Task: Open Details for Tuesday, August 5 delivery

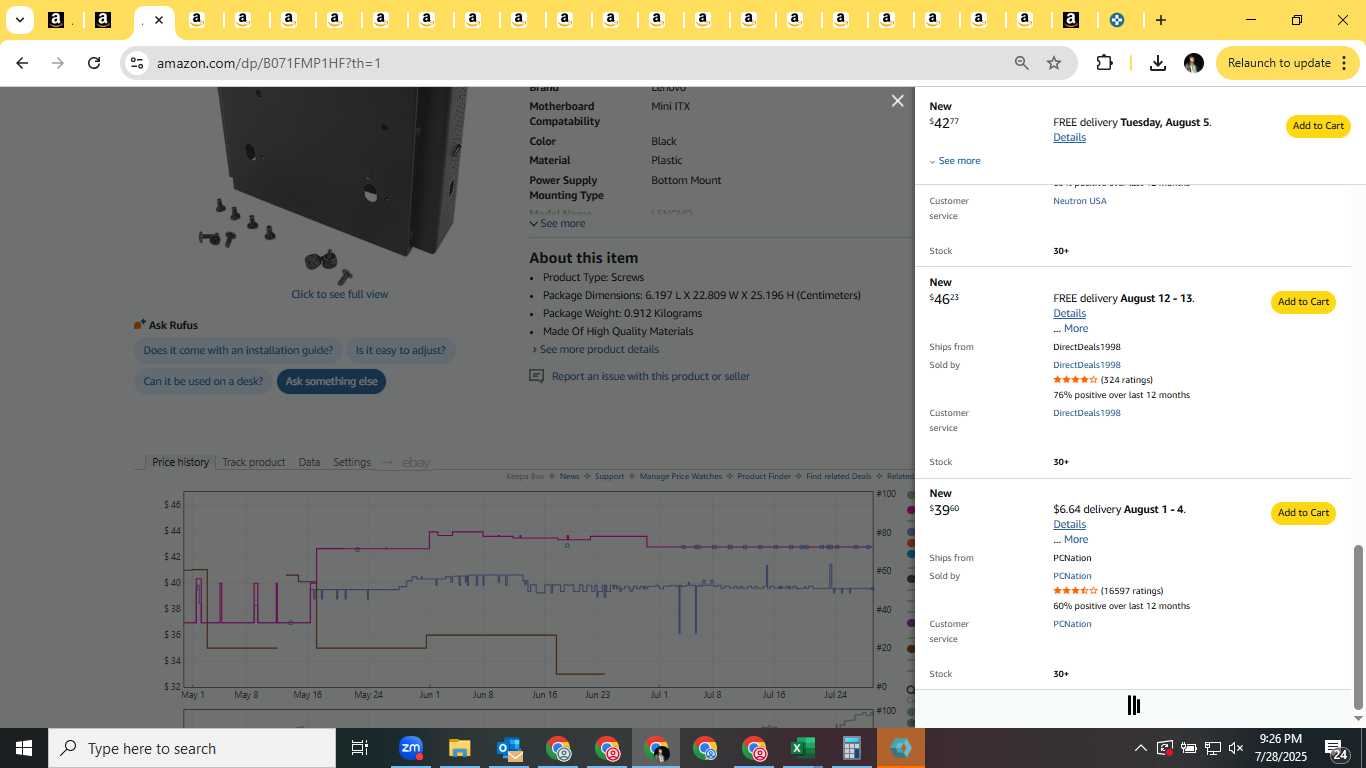Action: point(1069,137)
